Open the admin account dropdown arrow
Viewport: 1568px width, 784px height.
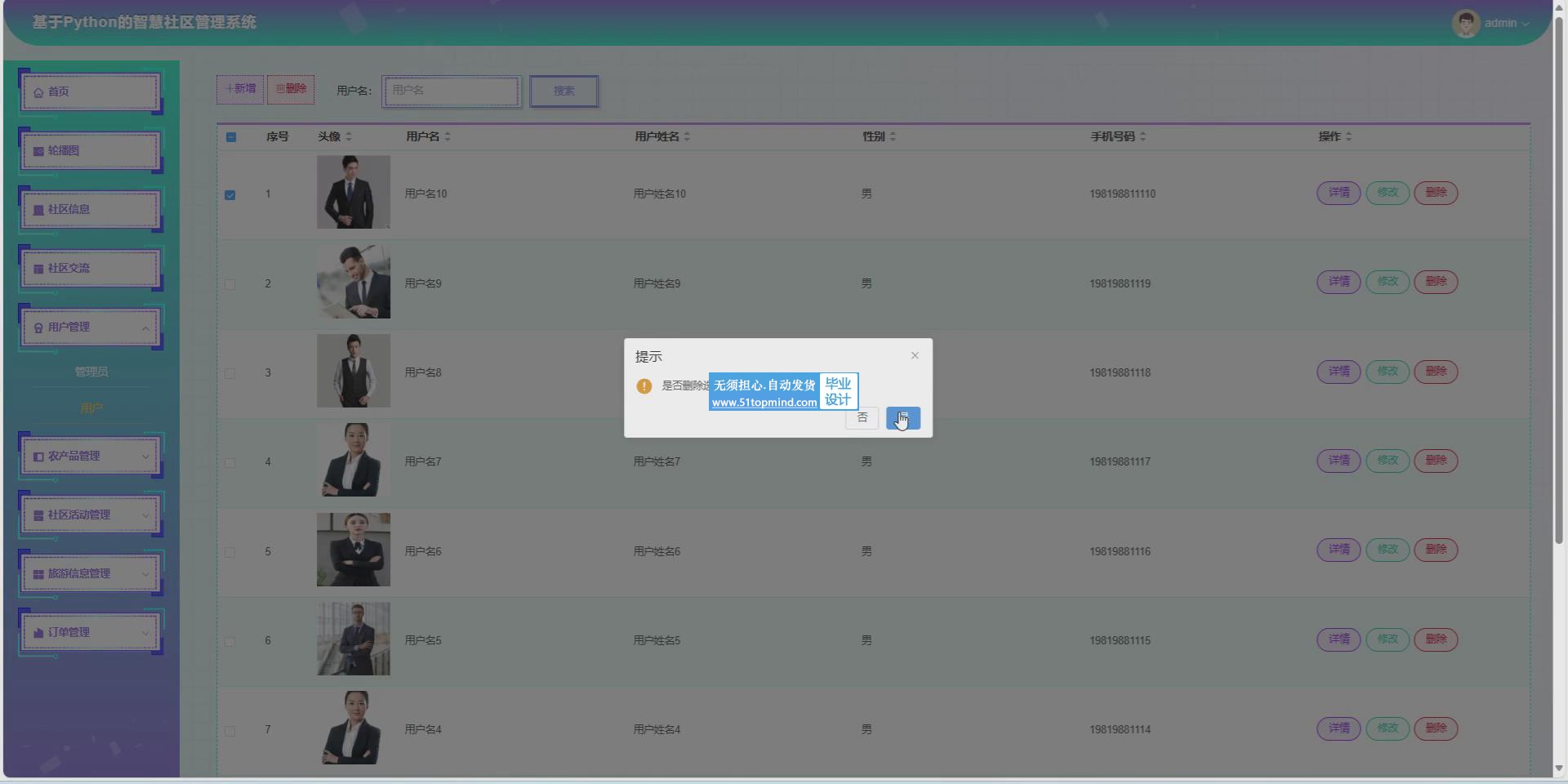[x=1526, y=24]
